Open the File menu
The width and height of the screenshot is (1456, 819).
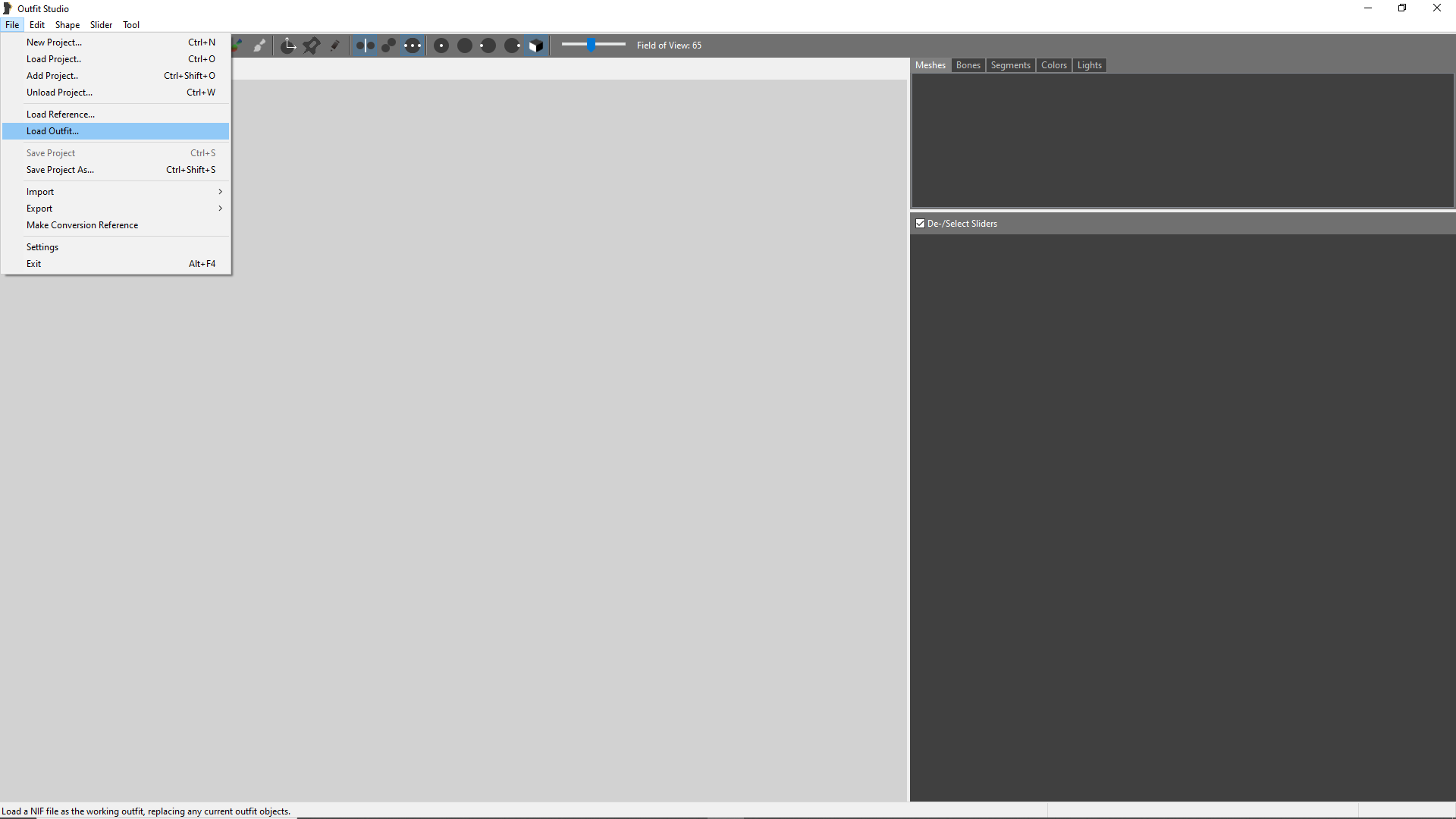click(12, 25)
